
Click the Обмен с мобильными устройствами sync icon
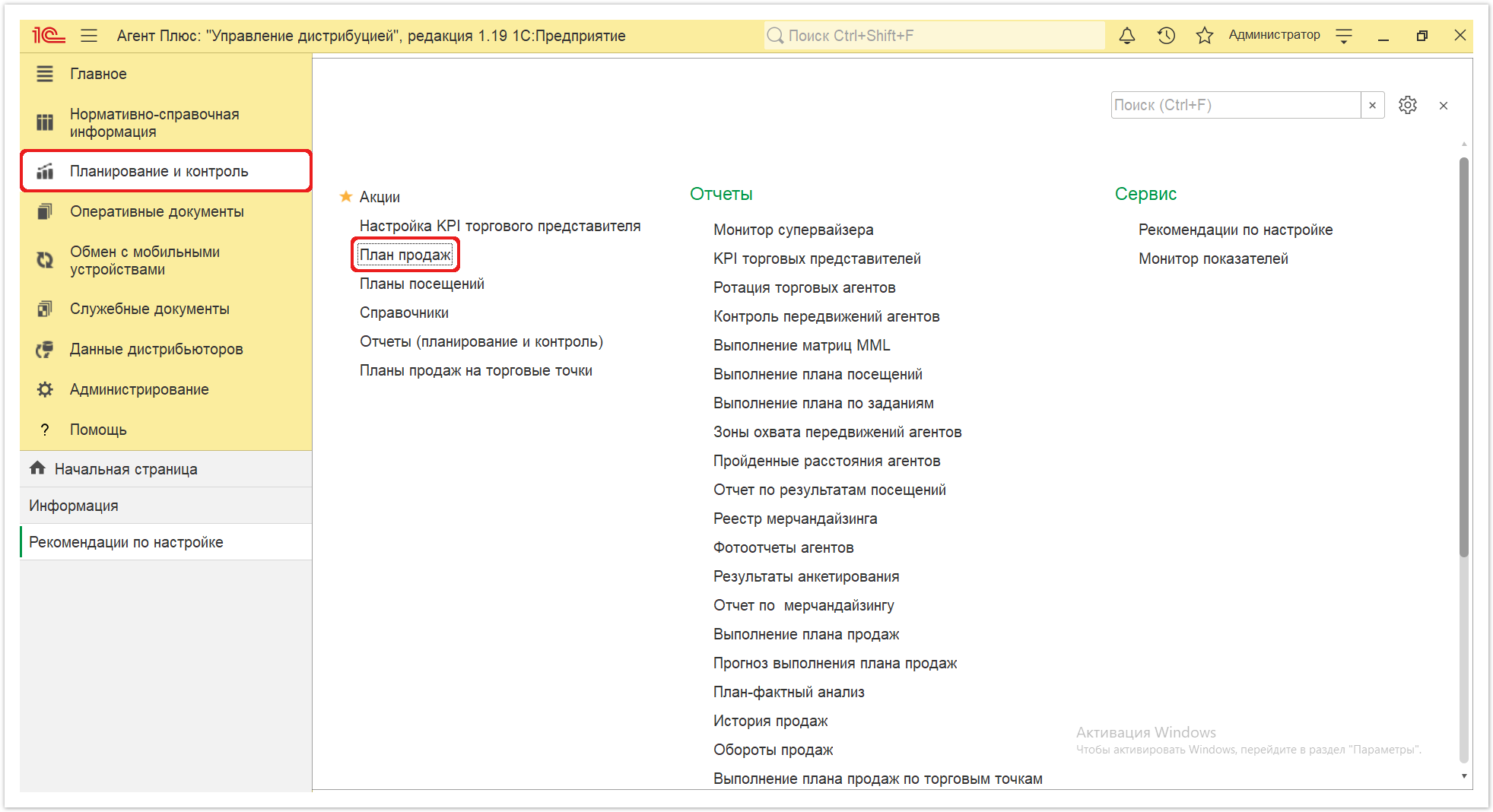(x=45, y=260)
